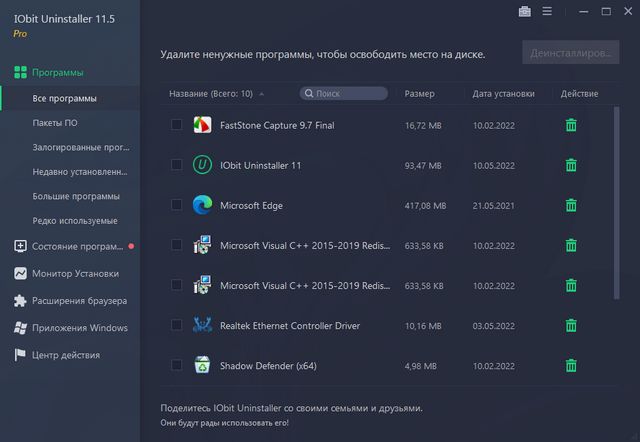Viewport: 640px width, 442px height.
Task: Open the hamburger options menu
Action: (x=547, y=12)
